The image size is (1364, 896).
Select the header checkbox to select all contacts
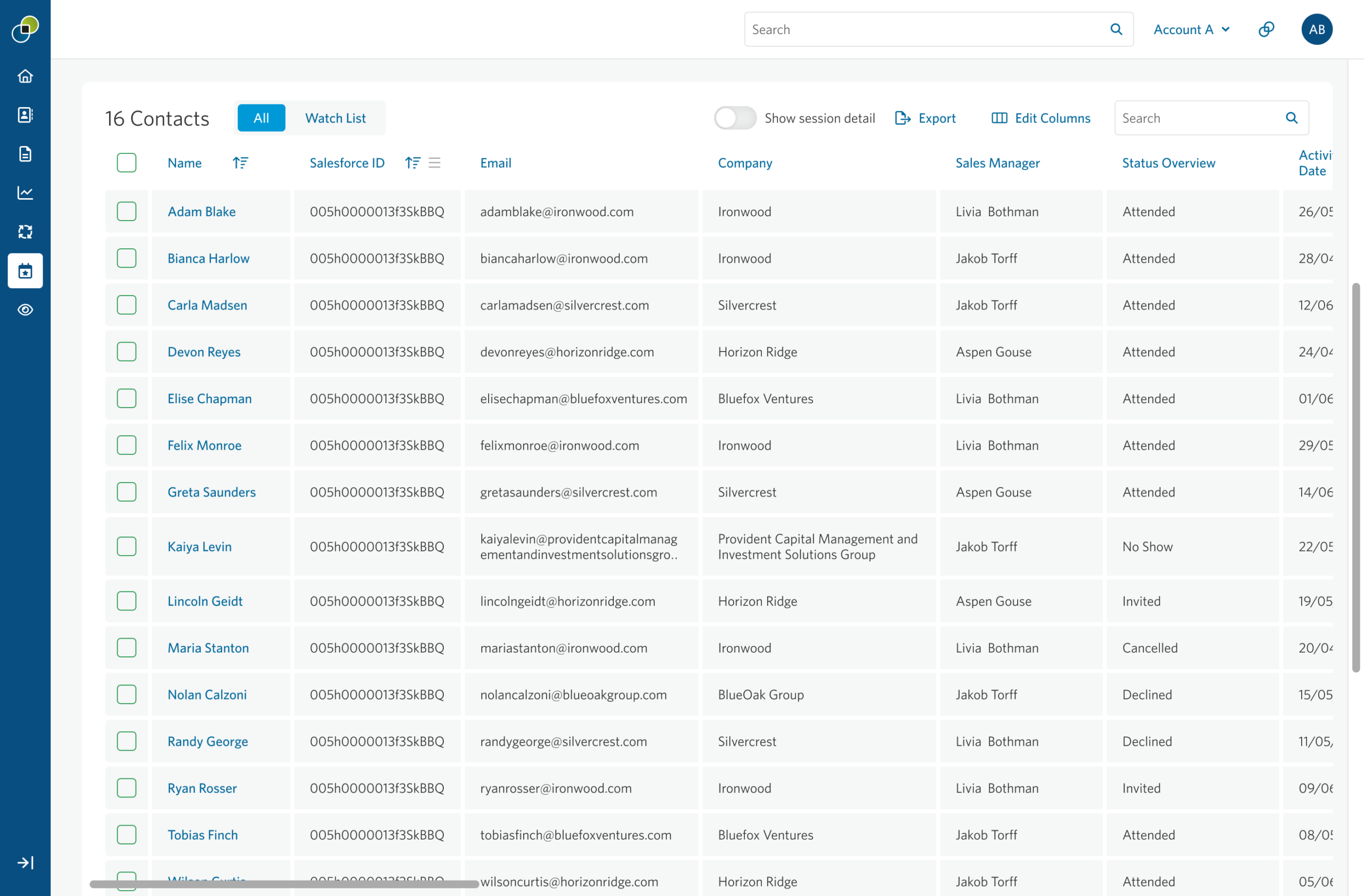pos(127,162)
